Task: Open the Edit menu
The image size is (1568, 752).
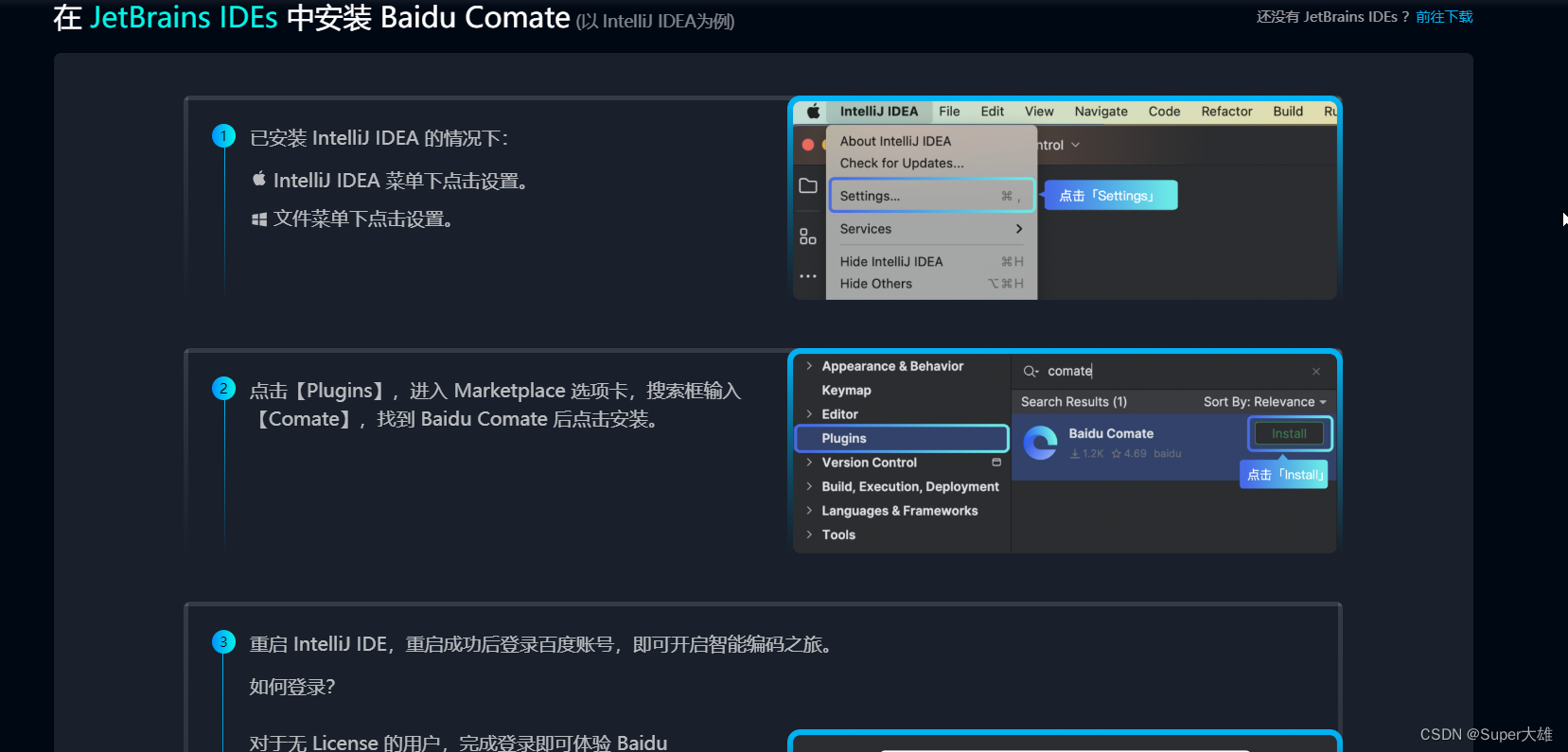Action: coord(993,111)
